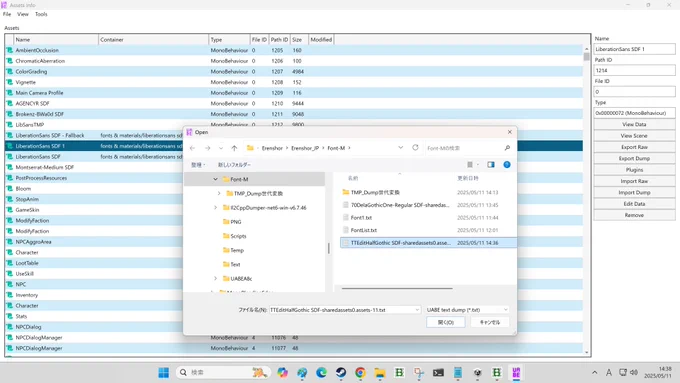Image resolution: width=680 pixels, height=383 pixels.
Task: Go up one folder level
Action: (x=234, y=148)
